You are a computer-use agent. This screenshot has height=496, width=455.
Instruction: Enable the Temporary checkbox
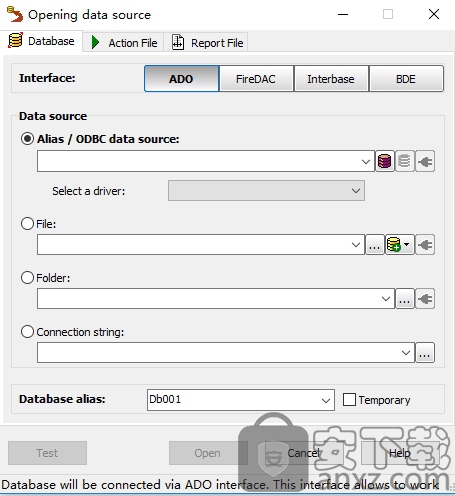tap(349, 399)
